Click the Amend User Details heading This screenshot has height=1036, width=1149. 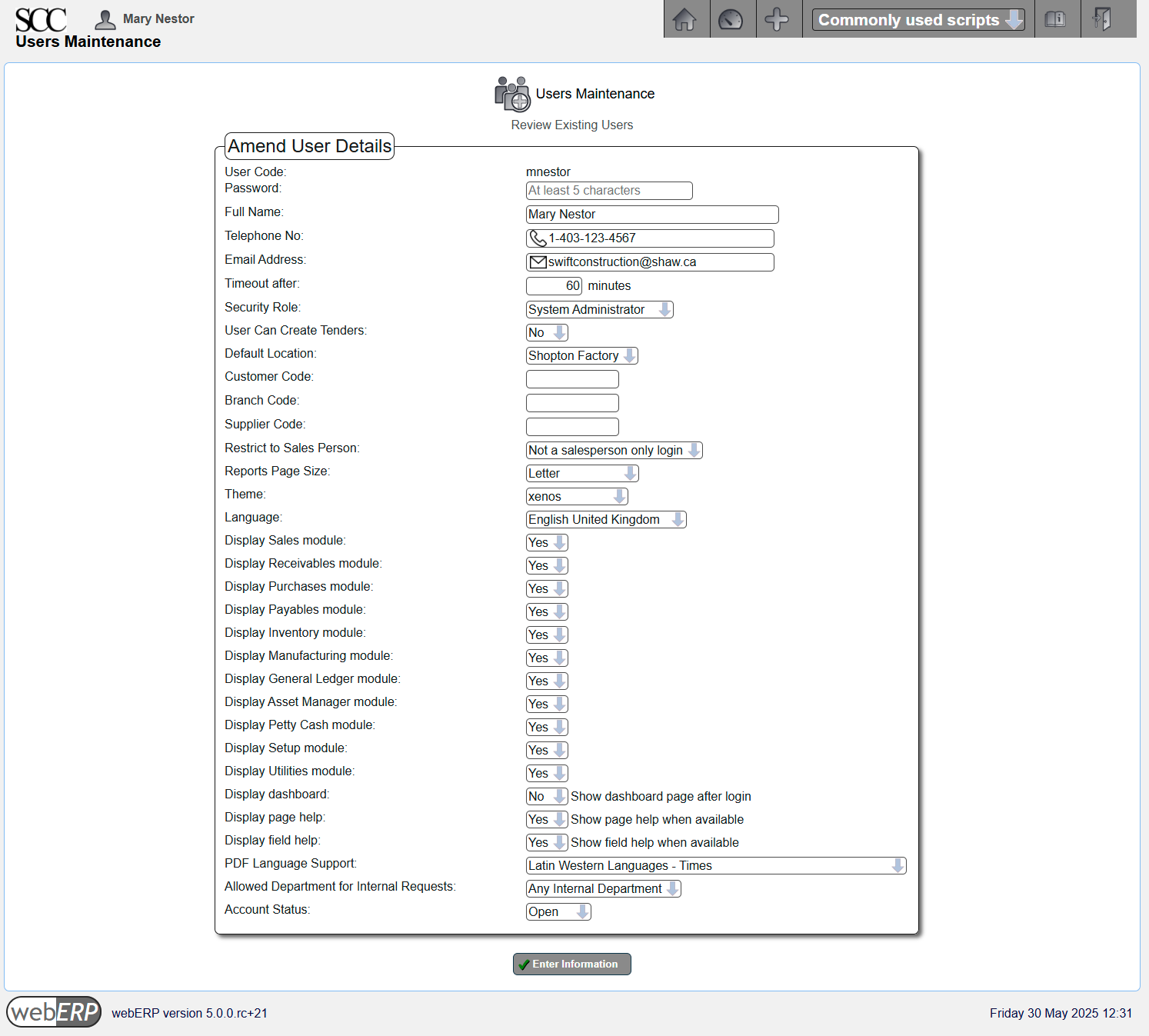310,146
